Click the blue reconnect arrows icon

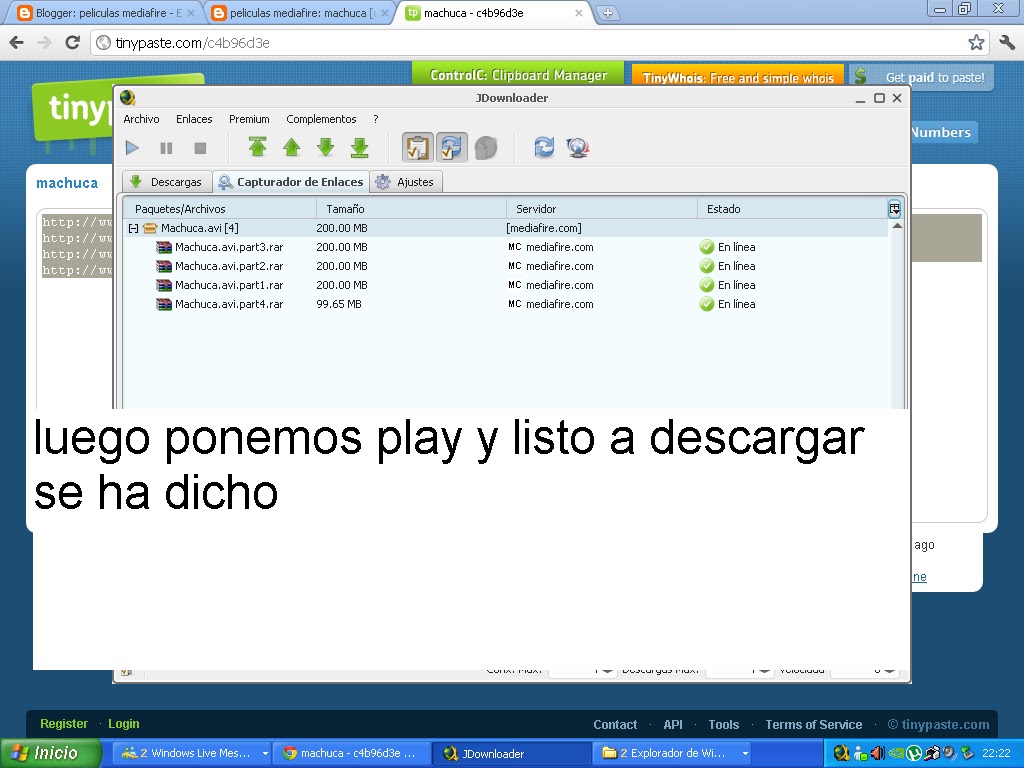point(544,148)
